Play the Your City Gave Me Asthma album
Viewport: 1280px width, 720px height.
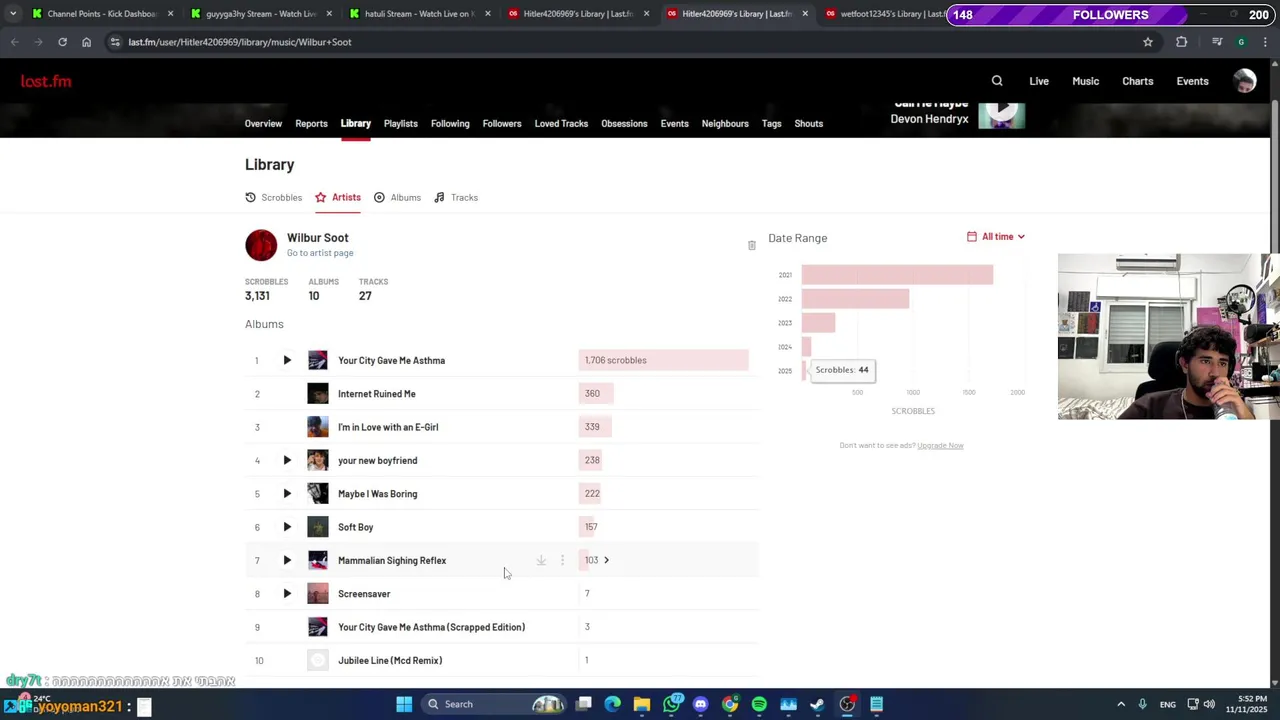287,360
